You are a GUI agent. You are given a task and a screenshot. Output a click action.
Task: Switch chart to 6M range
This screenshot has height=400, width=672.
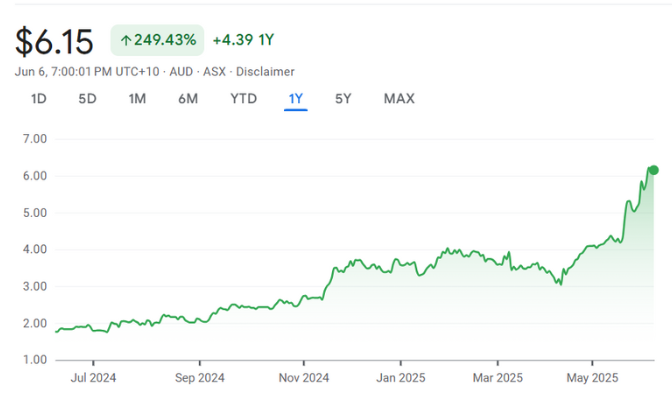click(x=188, y=99)
